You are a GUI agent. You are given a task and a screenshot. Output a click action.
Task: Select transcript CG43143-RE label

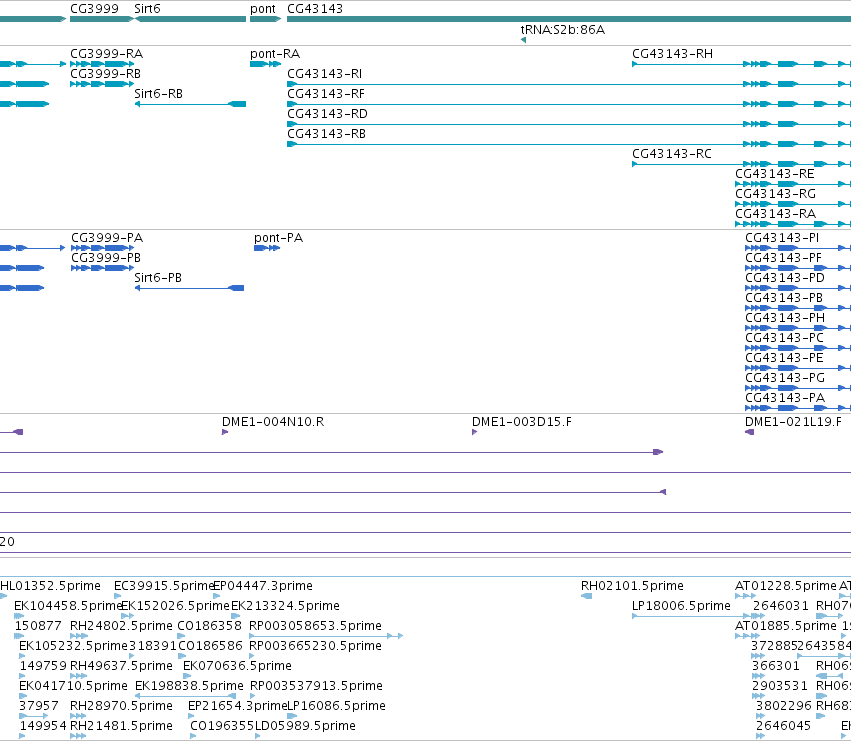pos(774,174)
